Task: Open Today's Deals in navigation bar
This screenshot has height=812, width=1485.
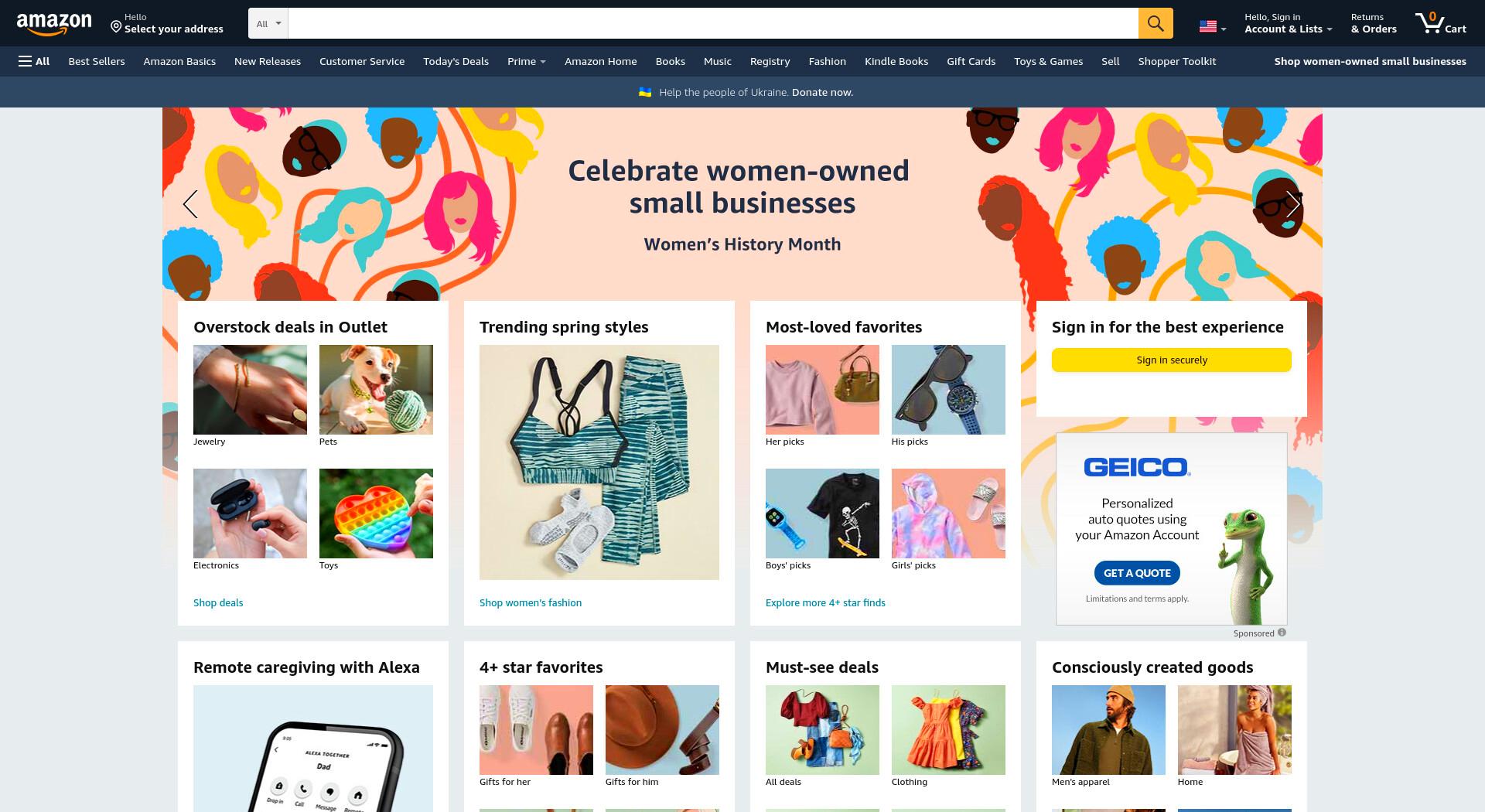Action: (456, 61)
